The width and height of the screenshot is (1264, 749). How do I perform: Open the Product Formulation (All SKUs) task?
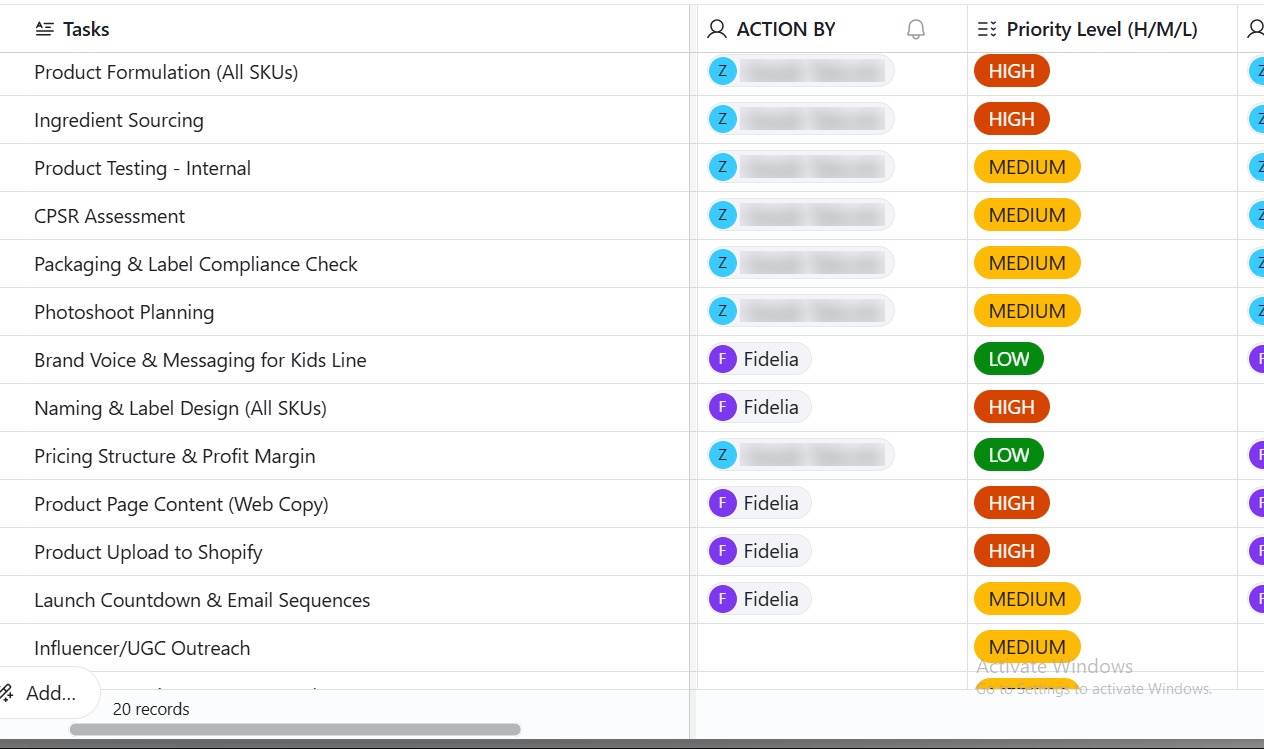(166, 72)
